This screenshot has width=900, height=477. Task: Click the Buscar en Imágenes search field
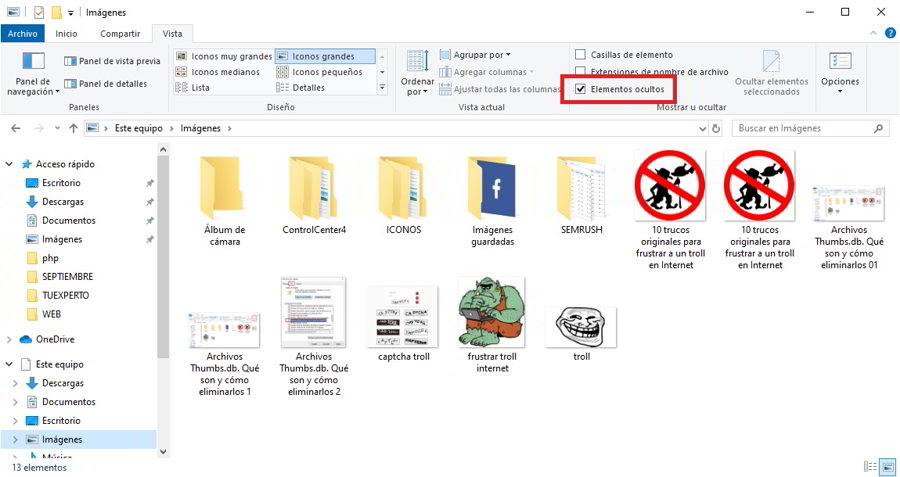[x=803, y=129]
